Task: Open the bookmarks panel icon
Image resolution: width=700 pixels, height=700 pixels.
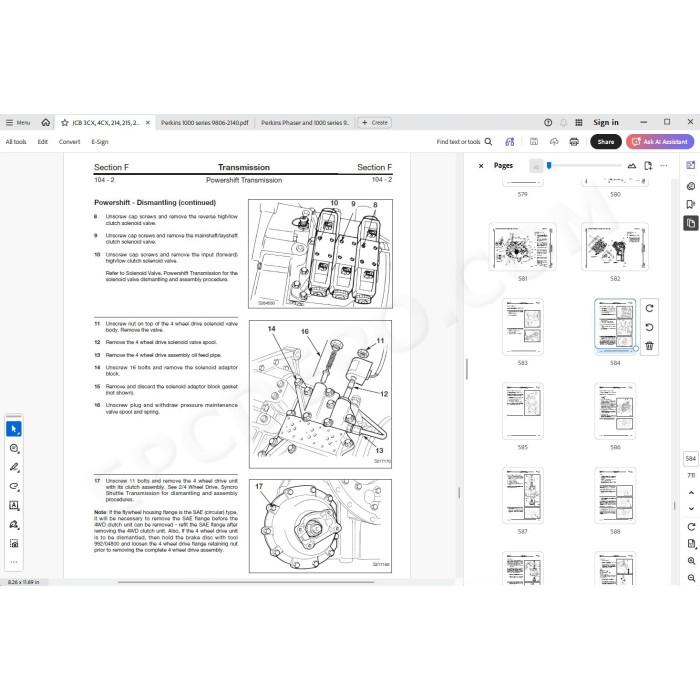Action: pyautogui.click(x=691, y=204)
